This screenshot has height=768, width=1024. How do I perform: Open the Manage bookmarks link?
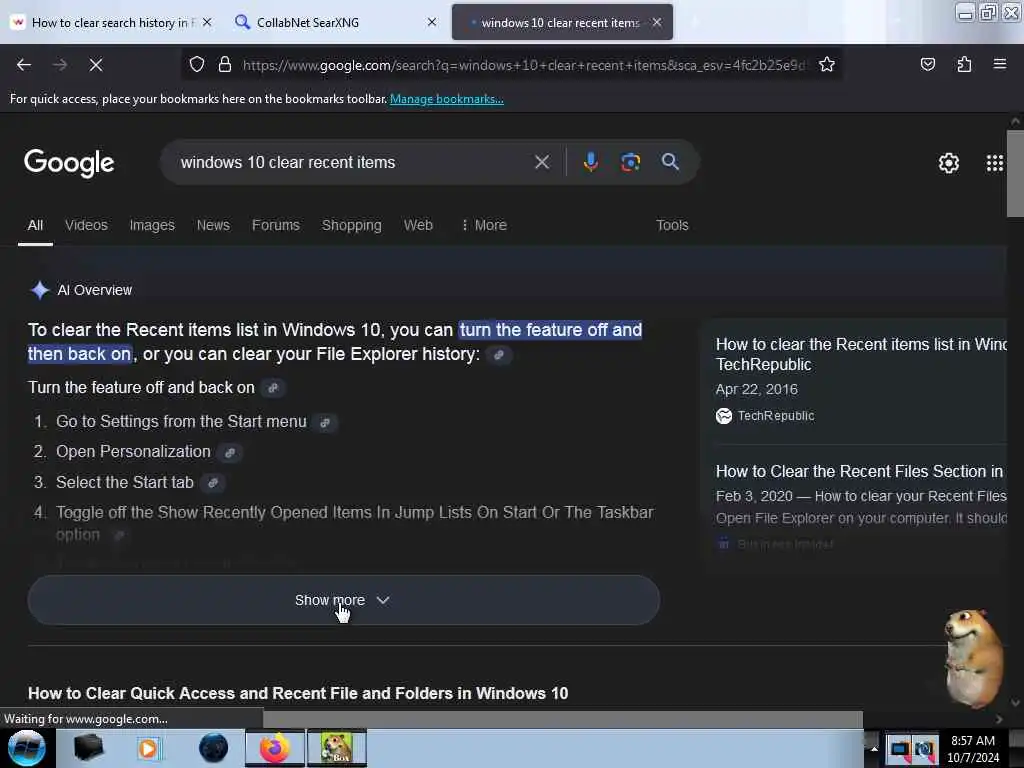(x=447, y=99)
